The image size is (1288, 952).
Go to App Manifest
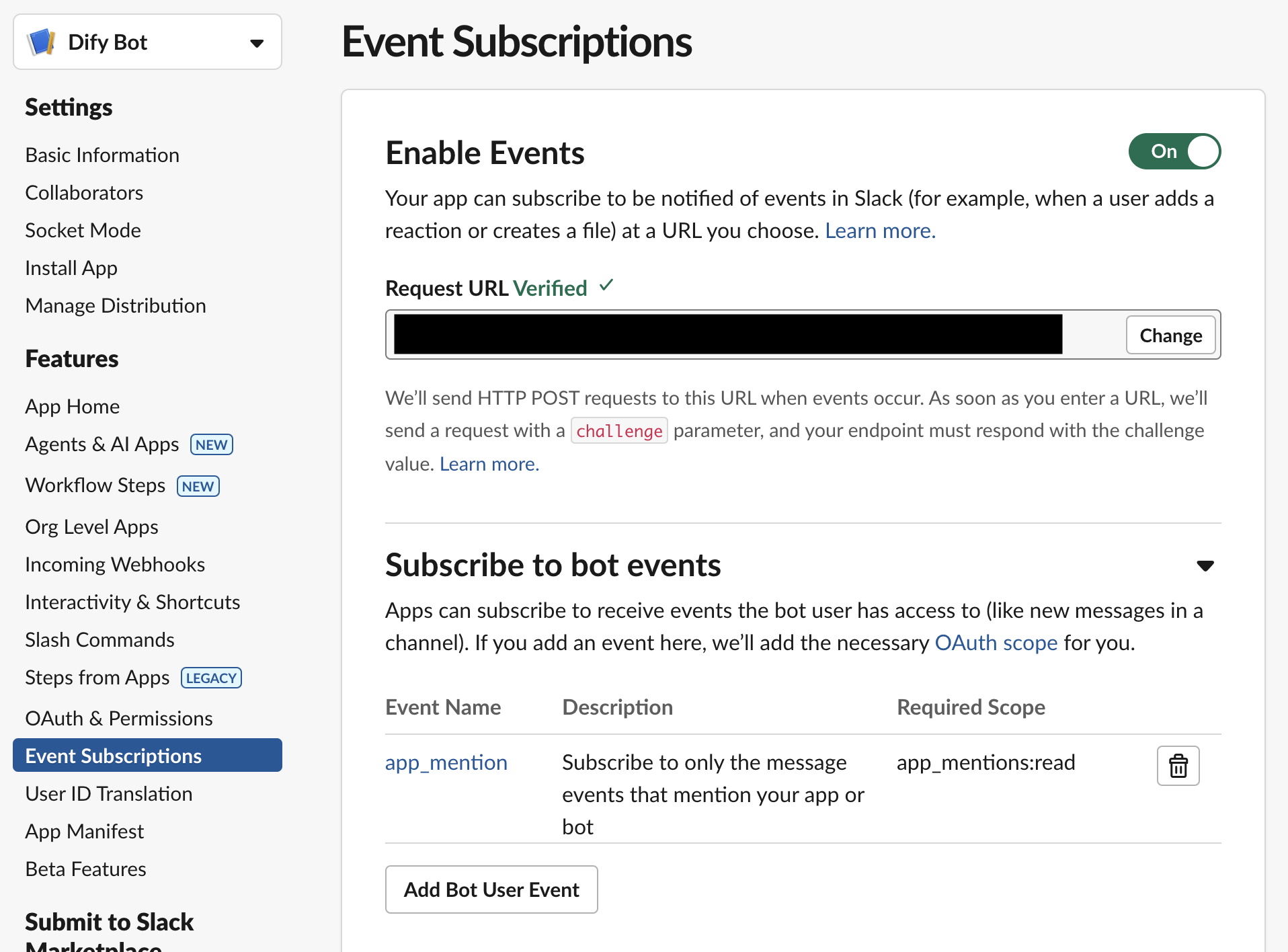[85, 832]
